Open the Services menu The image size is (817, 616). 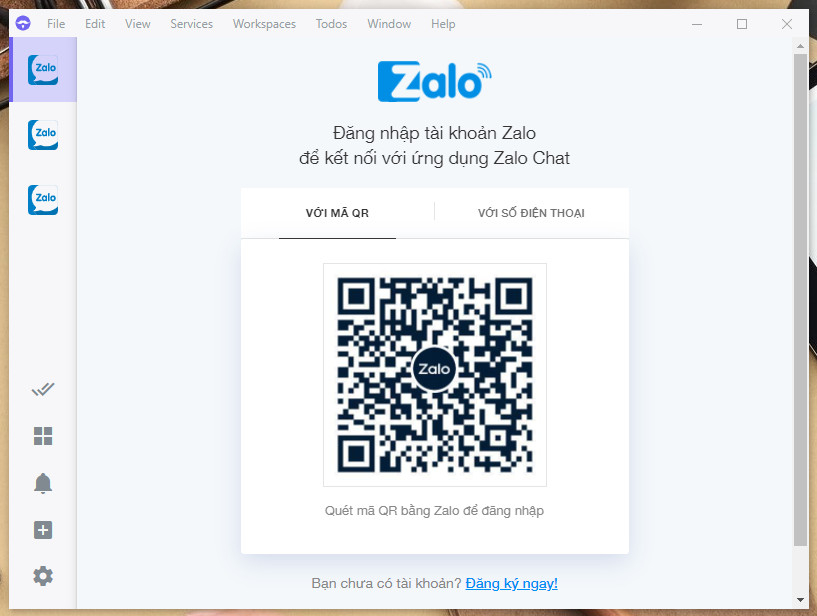click(191, 24)
